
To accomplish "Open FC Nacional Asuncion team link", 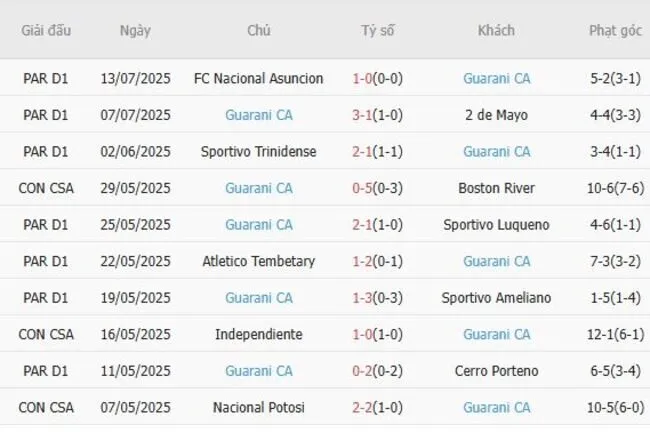I will point(259,78).
